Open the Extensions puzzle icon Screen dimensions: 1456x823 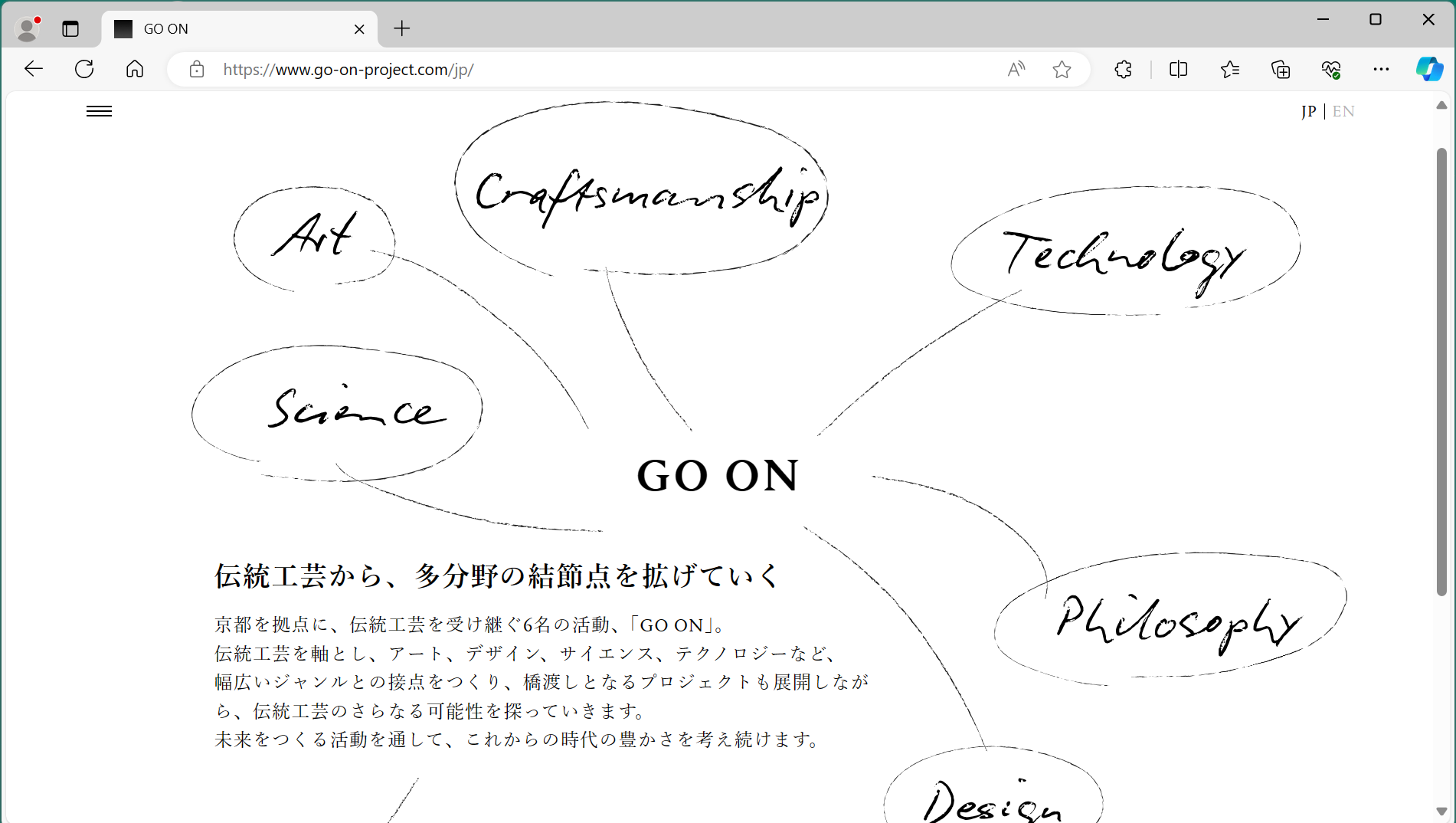click(1123, 70)
